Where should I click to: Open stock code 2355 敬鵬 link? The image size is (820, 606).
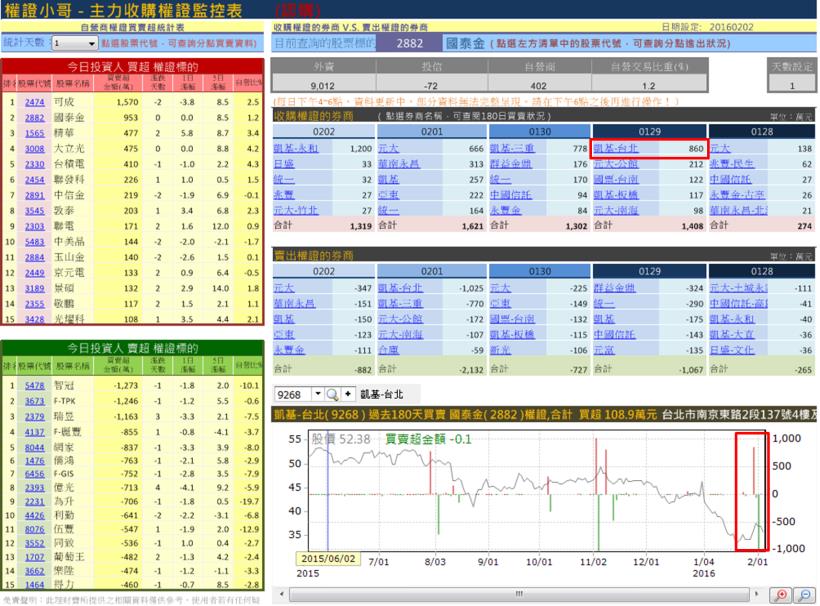click(x=35, y=304)
